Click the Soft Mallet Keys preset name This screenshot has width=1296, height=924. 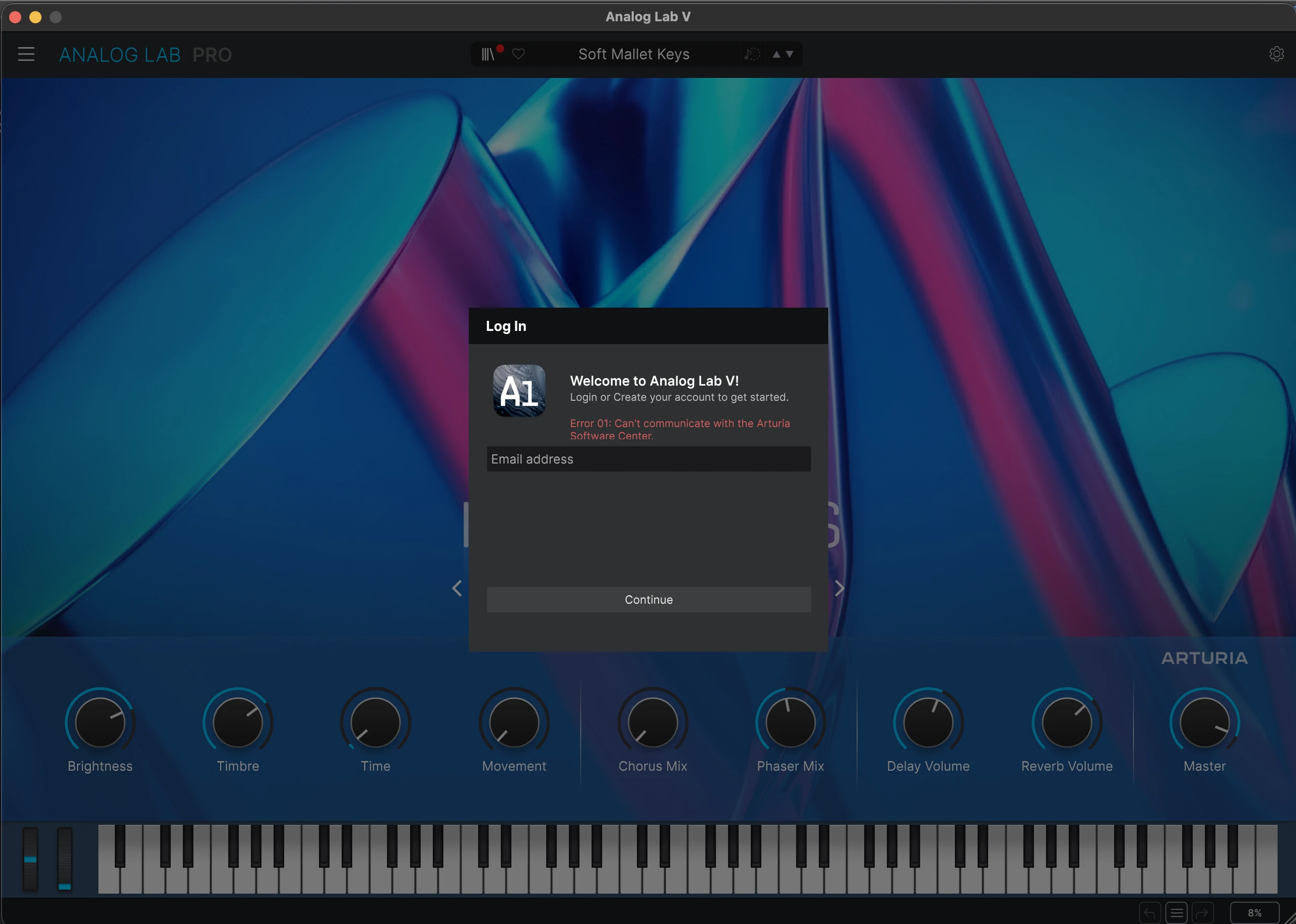pyautogui.click(x=633, y=54)
